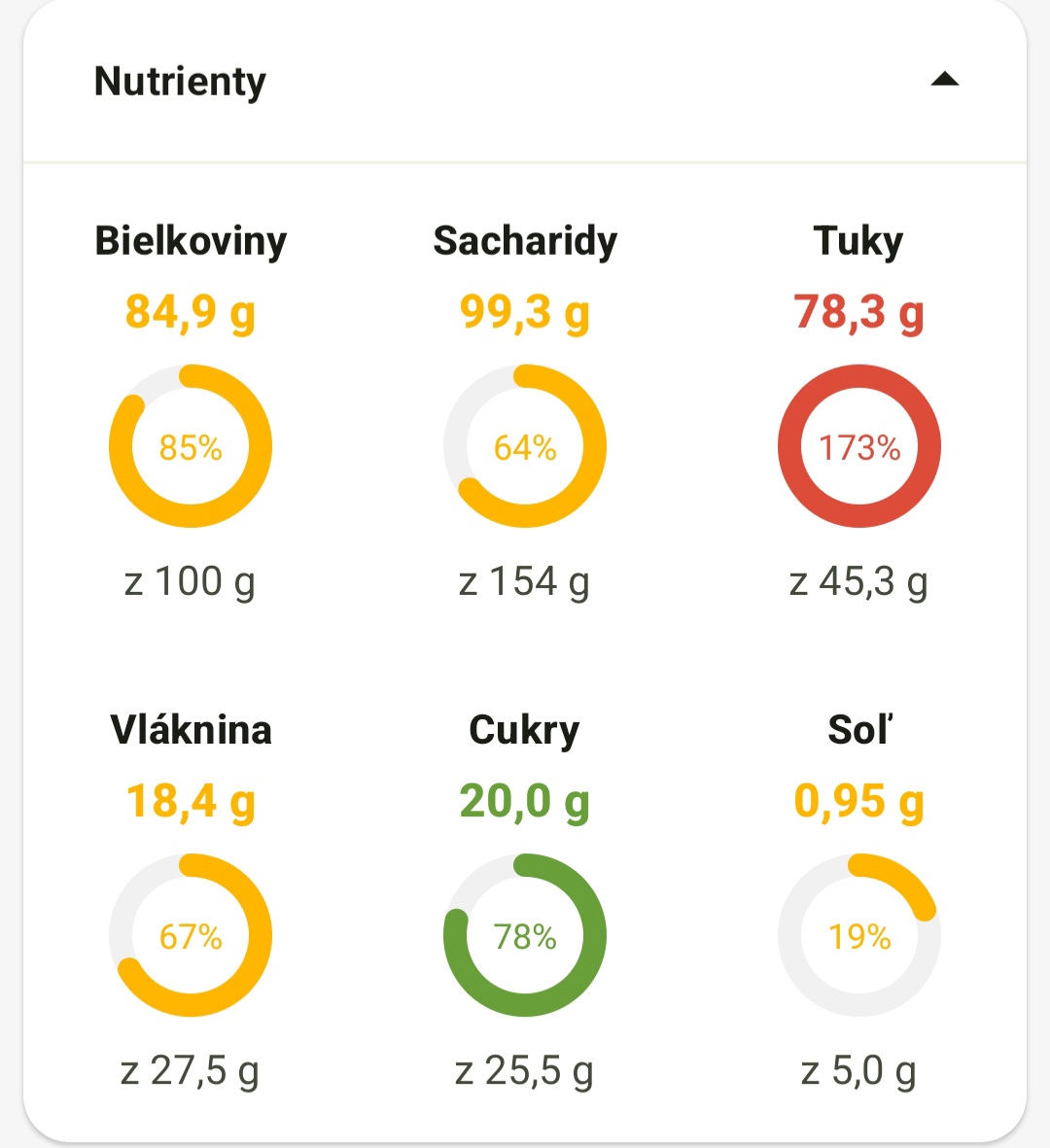Click the 'z 154 g' carbohydrate goal

(524, 582)
